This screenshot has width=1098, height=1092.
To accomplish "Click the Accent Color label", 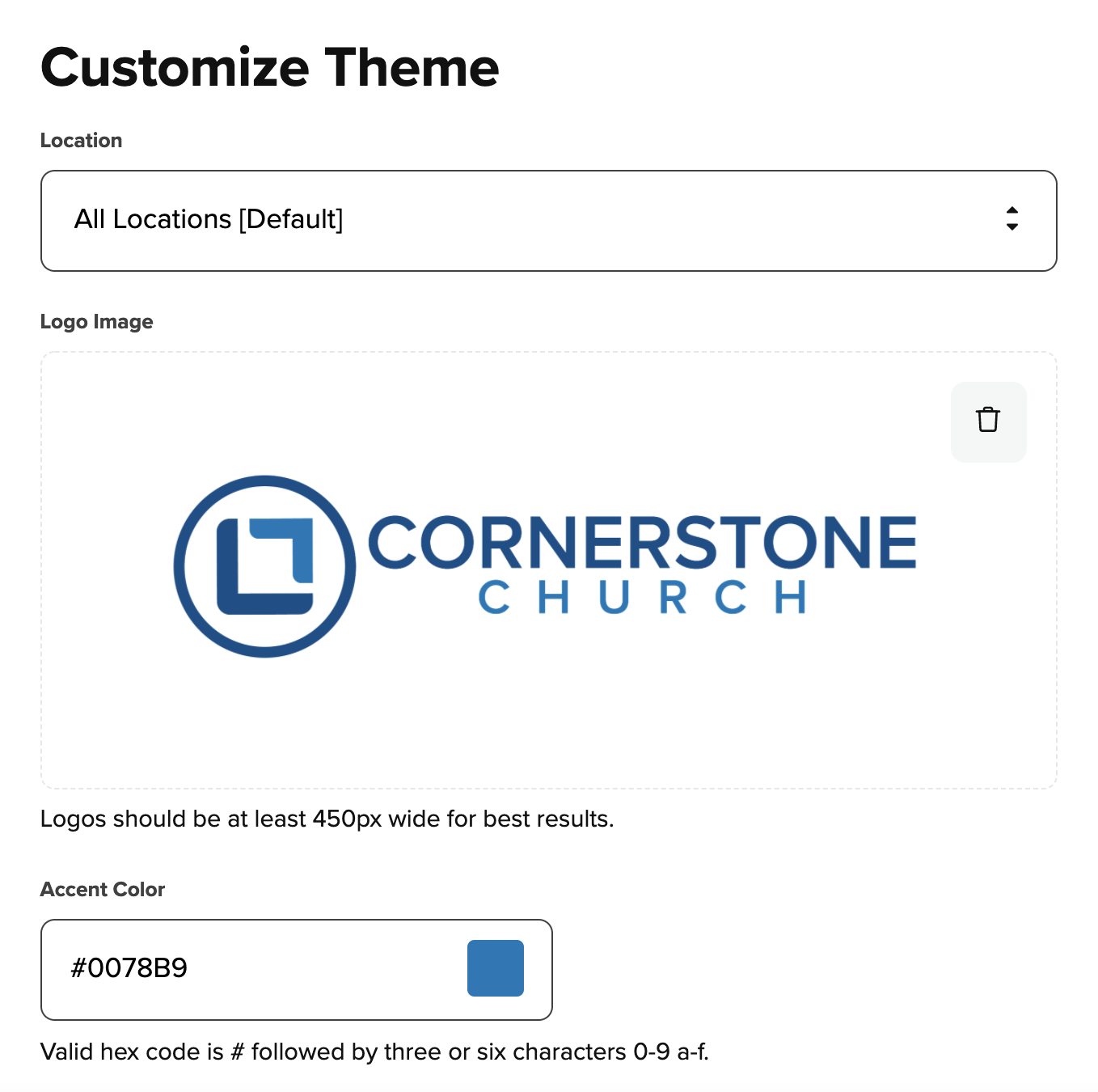I will click(x=102, y=890).
